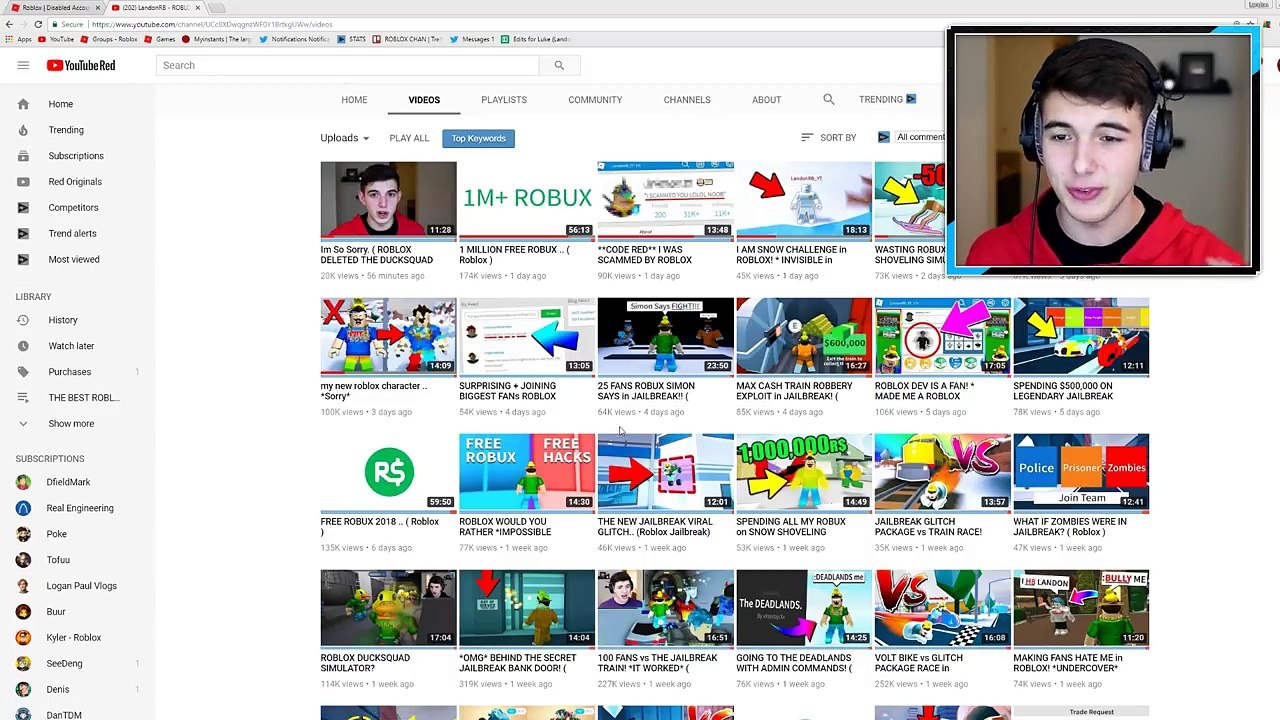Open THE BEST ROBL... playlist in the sidebar
The width and height of the screenshot is (1280, 720).
tap(84, 398)
